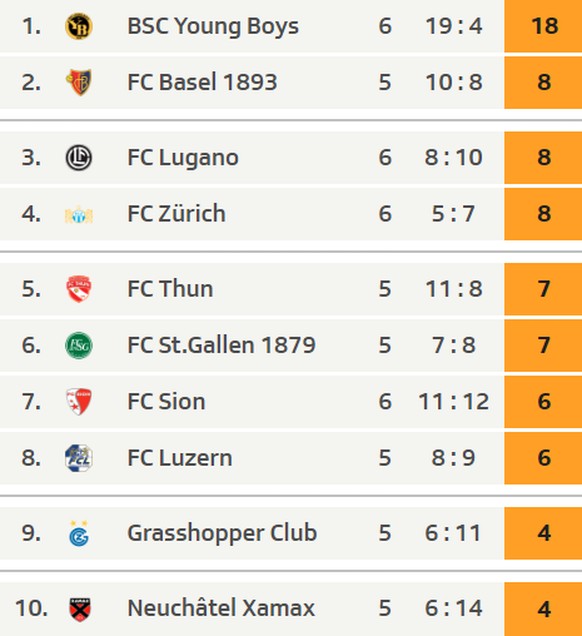Image resolution: width=582 pixels, height=636 pixels.
Task: Click the FC Luzern club crest
Action: click(79, 458)
